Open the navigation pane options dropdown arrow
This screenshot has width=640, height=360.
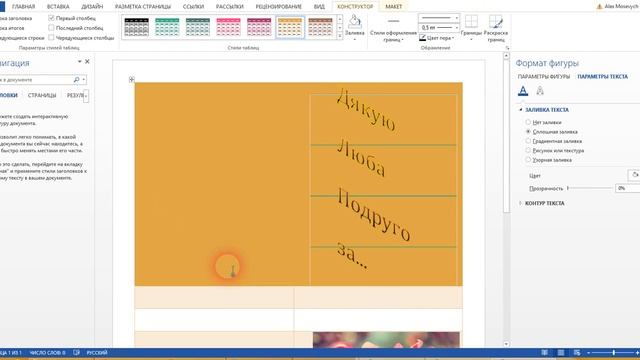point(80,62)
